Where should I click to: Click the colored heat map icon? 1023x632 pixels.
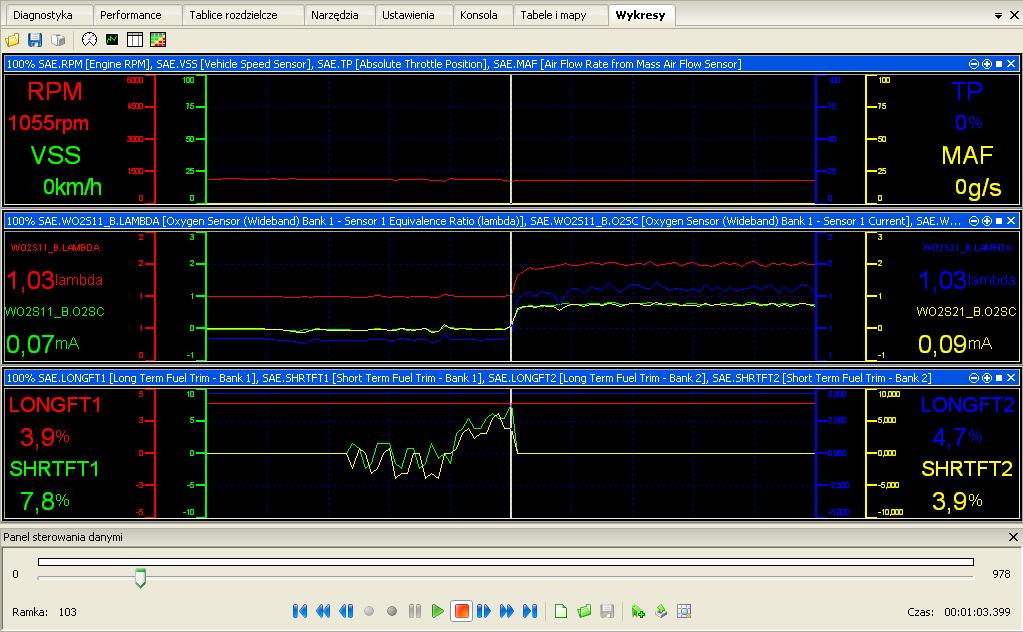tap(158, 40)
